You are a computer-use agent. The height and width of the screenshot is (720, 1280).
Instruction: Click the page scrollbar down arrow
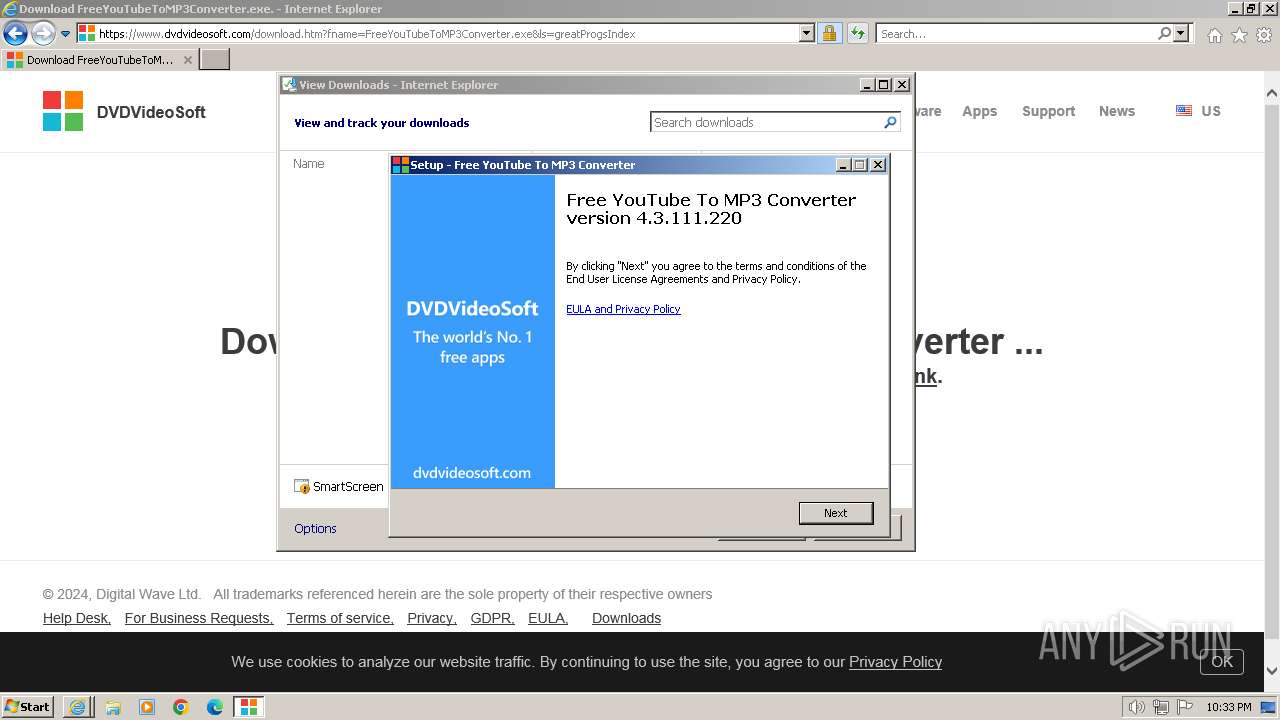coord(1272,671)
